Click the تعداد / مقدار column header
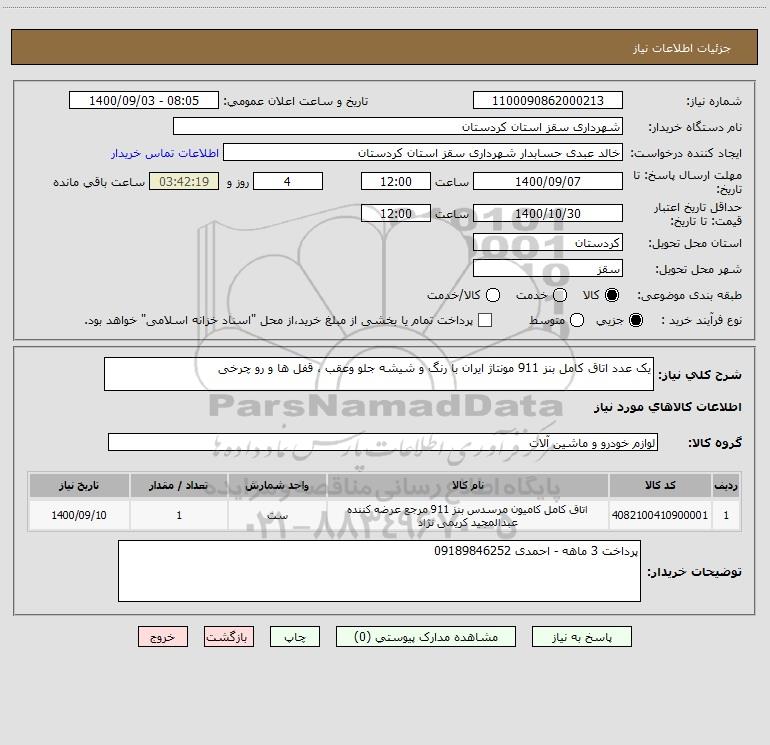The image size is (770, 745). coord(179,485)
